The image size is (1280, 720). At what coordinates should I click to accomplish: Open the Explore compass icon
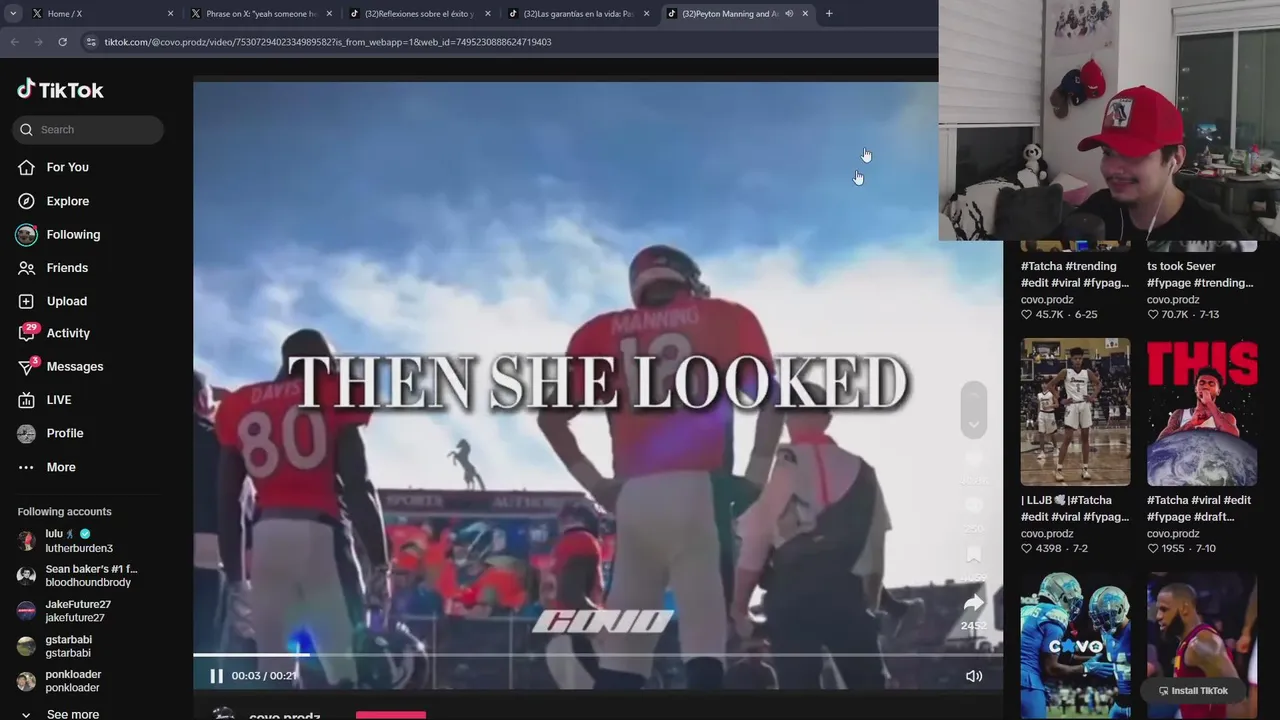[27, 201]
